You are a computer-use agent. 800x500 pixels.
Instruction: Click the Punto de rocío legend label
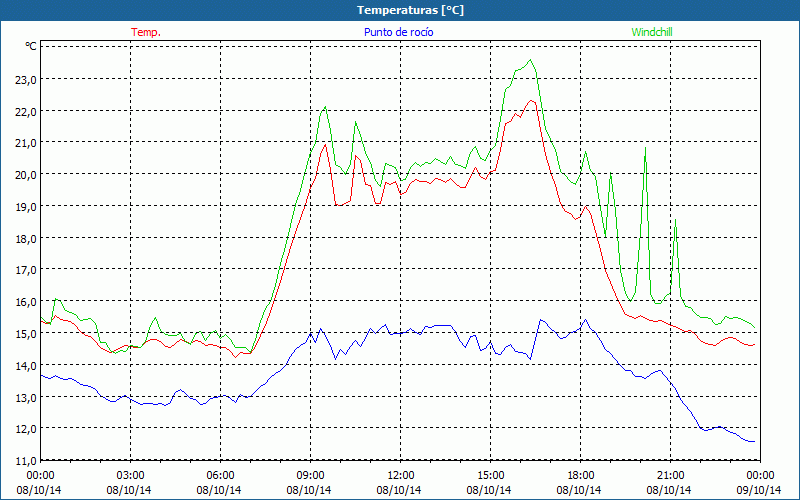[398, 32]
